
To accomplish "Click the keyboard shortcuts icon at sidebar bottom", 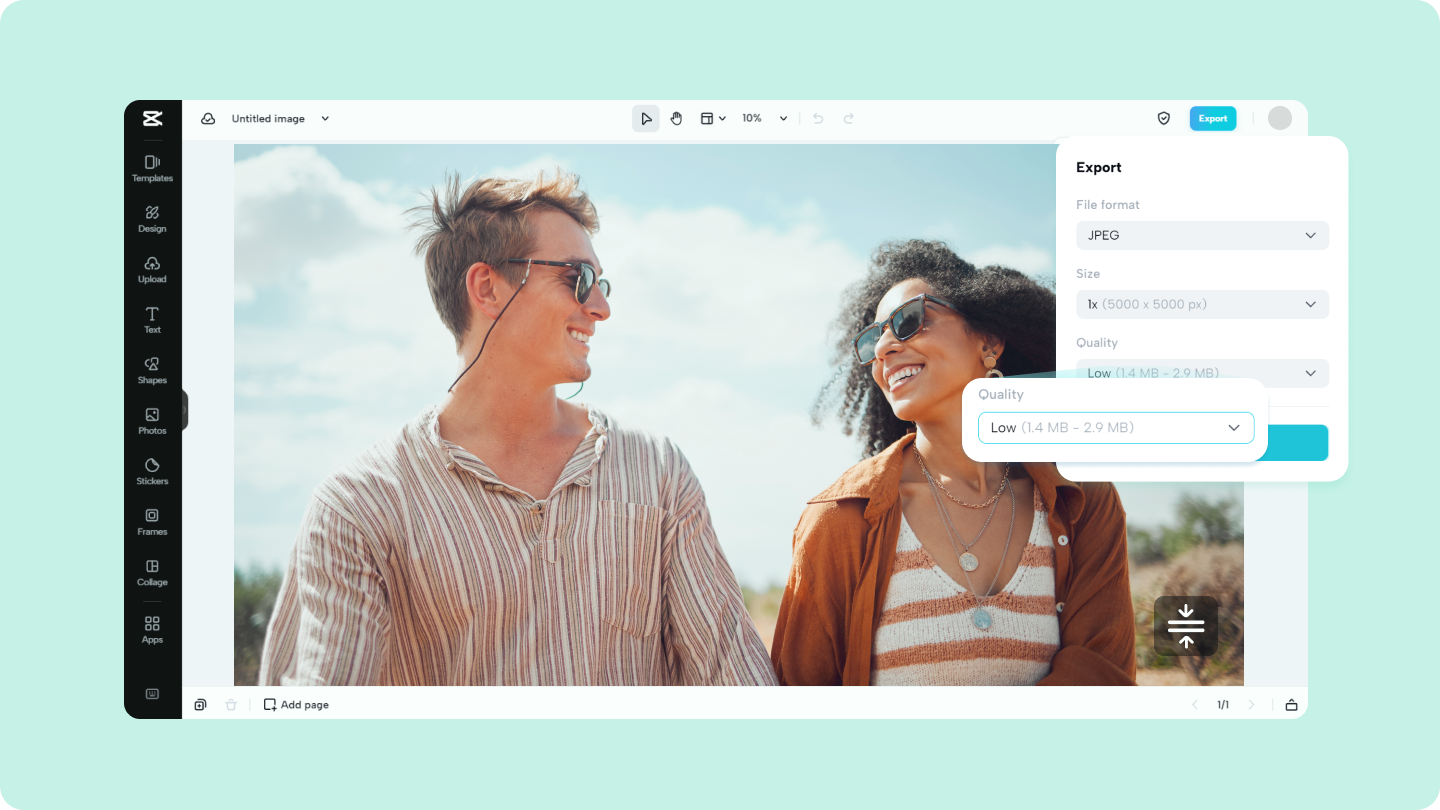I will click(152, 693).
